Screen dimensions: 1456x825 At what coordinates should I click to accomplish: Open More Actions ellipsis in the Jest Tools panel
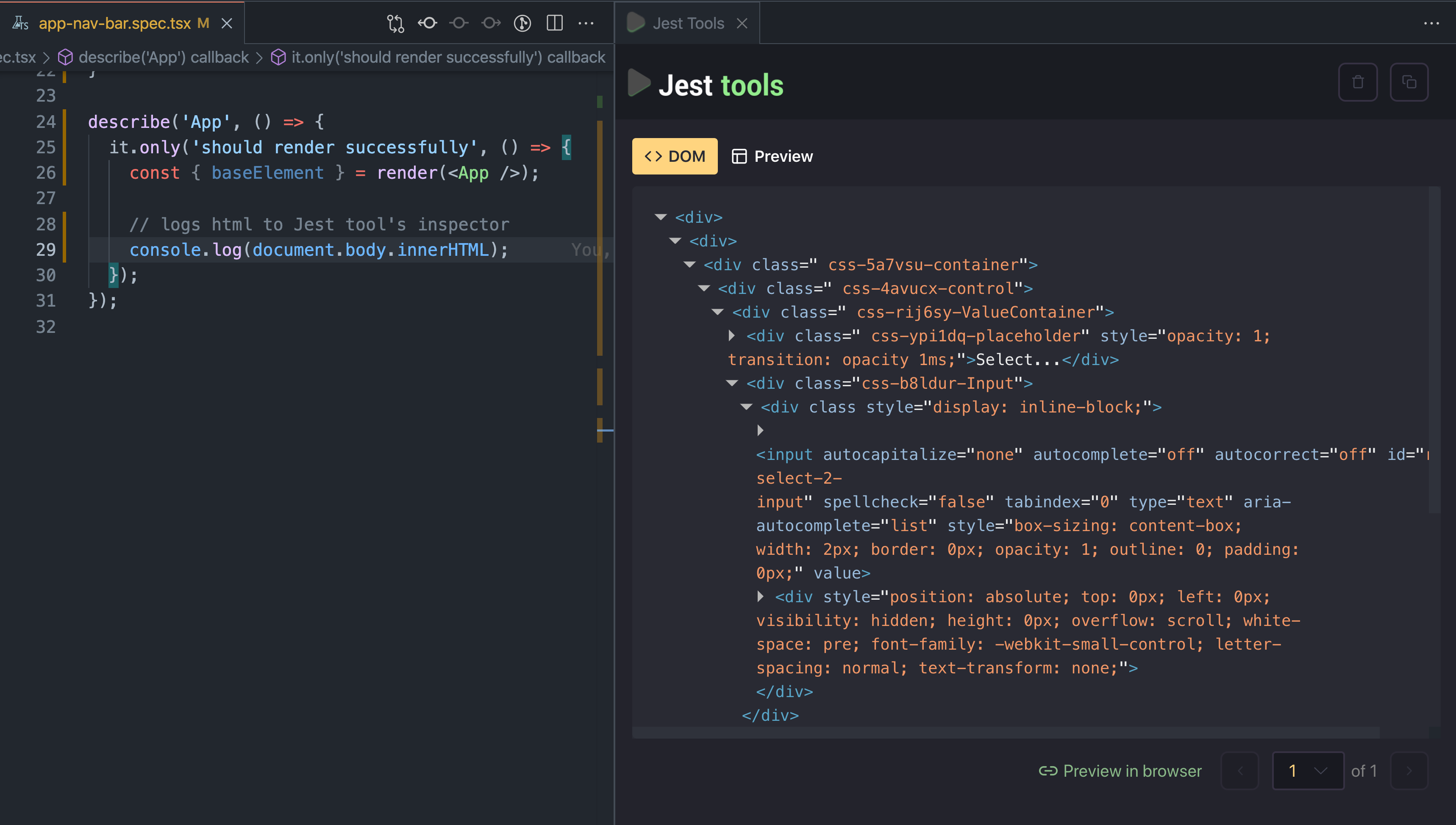tap(1432, 23)
